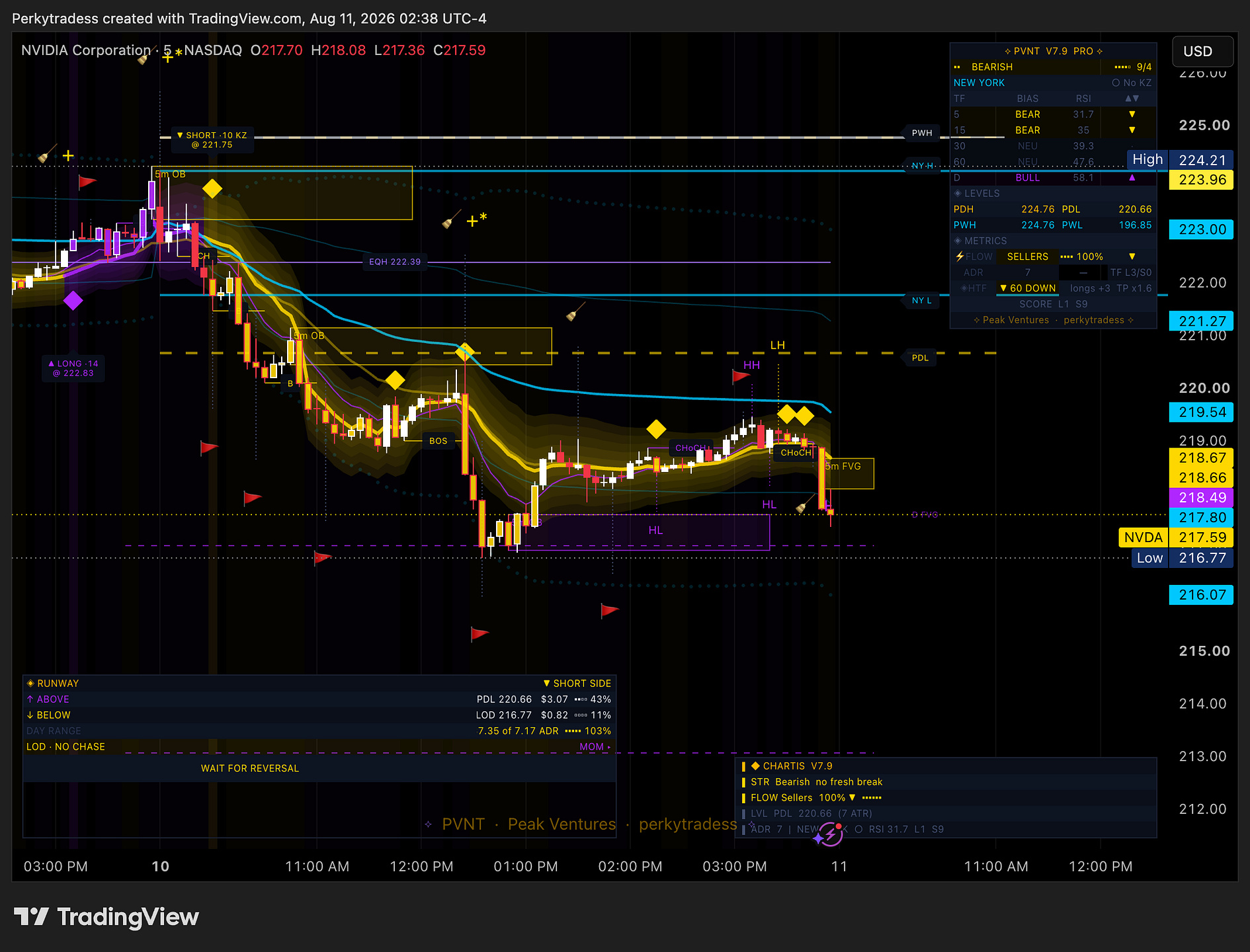Click RSI value 31.7 in the 5 row

(x=1083, y=114)
